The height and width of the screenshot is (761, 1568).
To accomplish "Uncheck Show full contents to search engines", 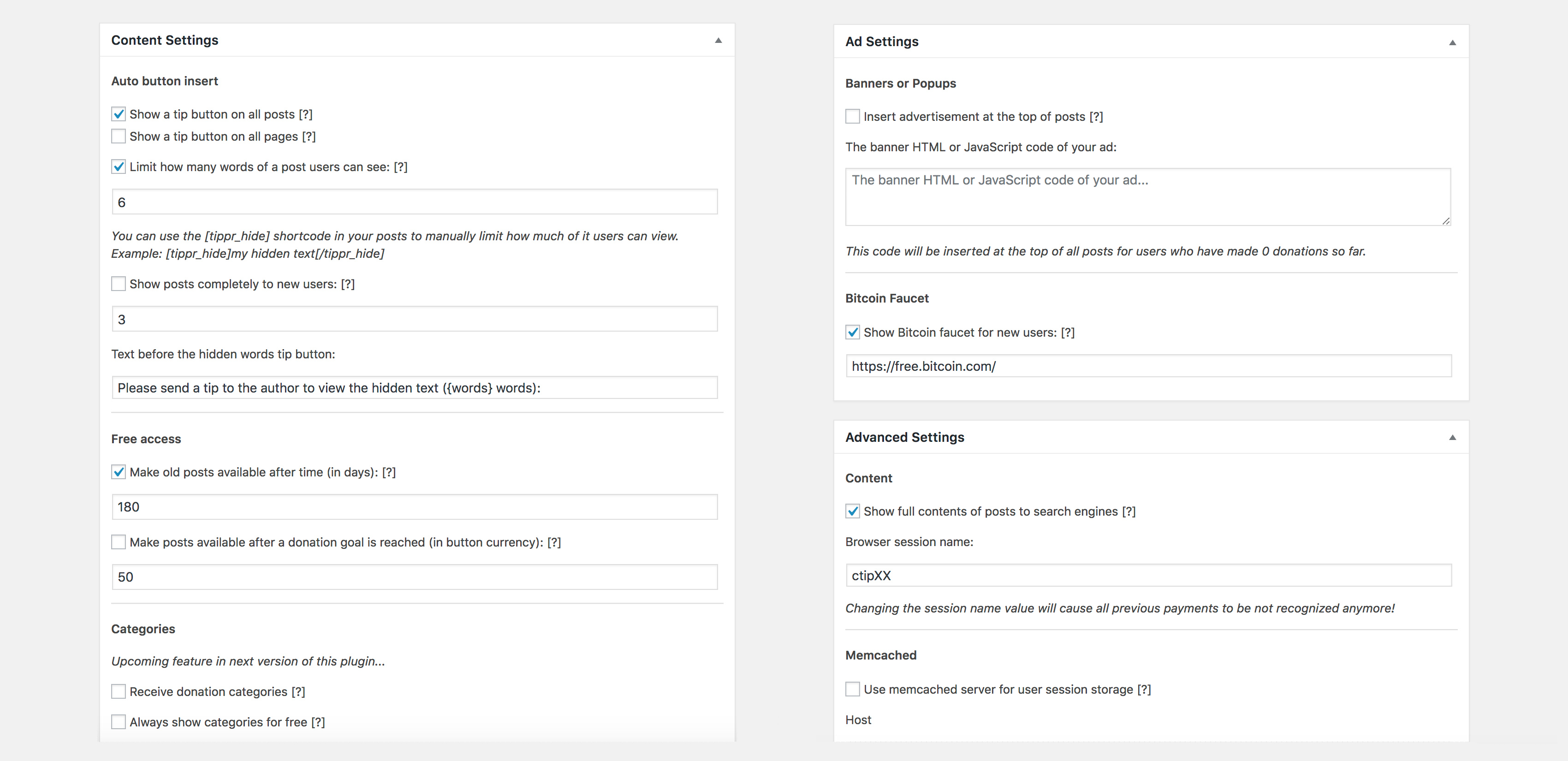I will tap(853, 511).
